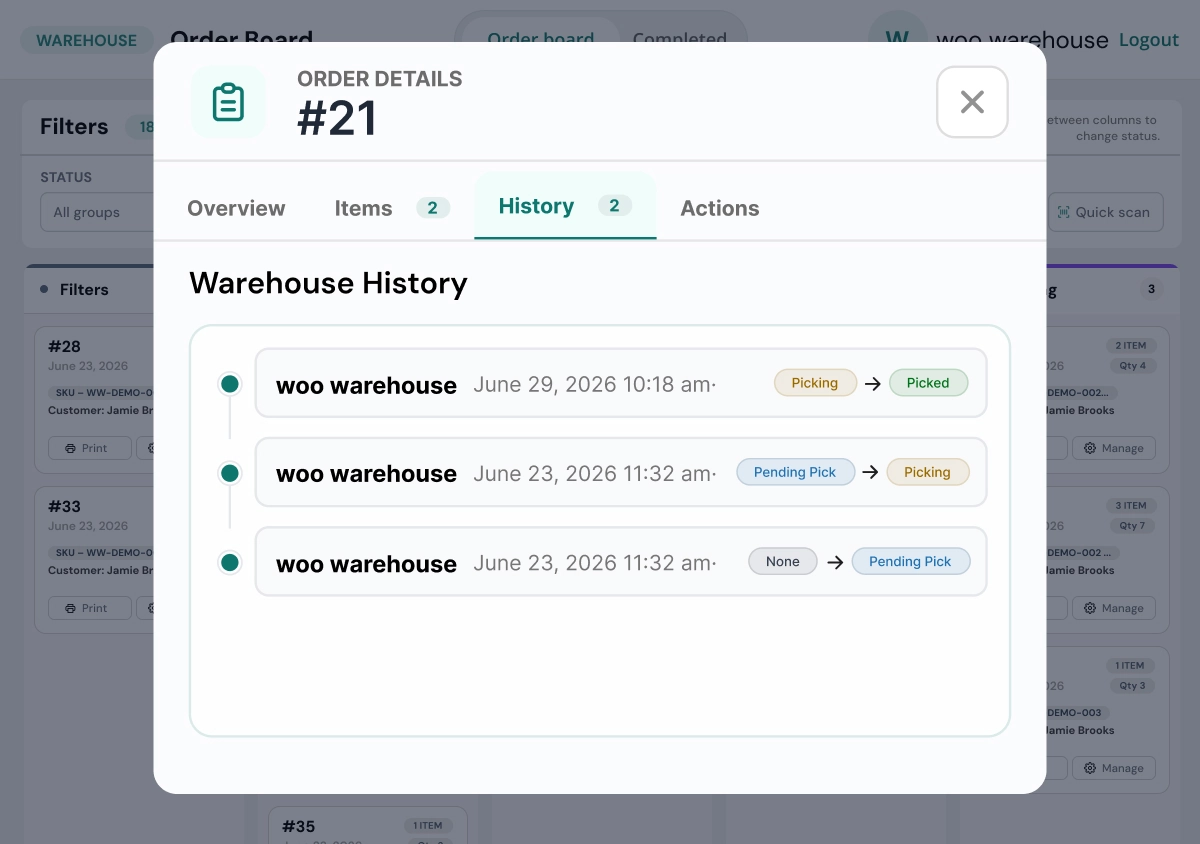Click Manage on the Qty 3 order card

click(x=1113, y=768)
